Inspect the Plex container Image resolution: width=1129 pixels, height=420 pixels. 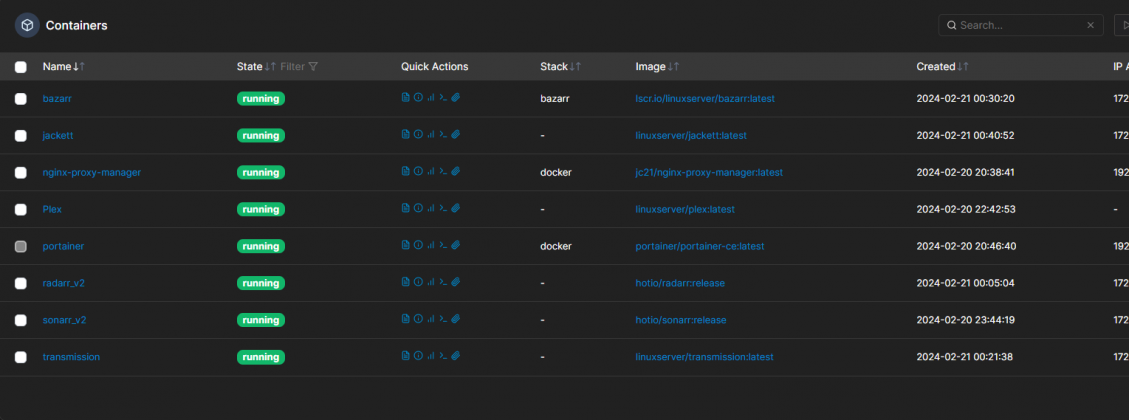(418, 208)
